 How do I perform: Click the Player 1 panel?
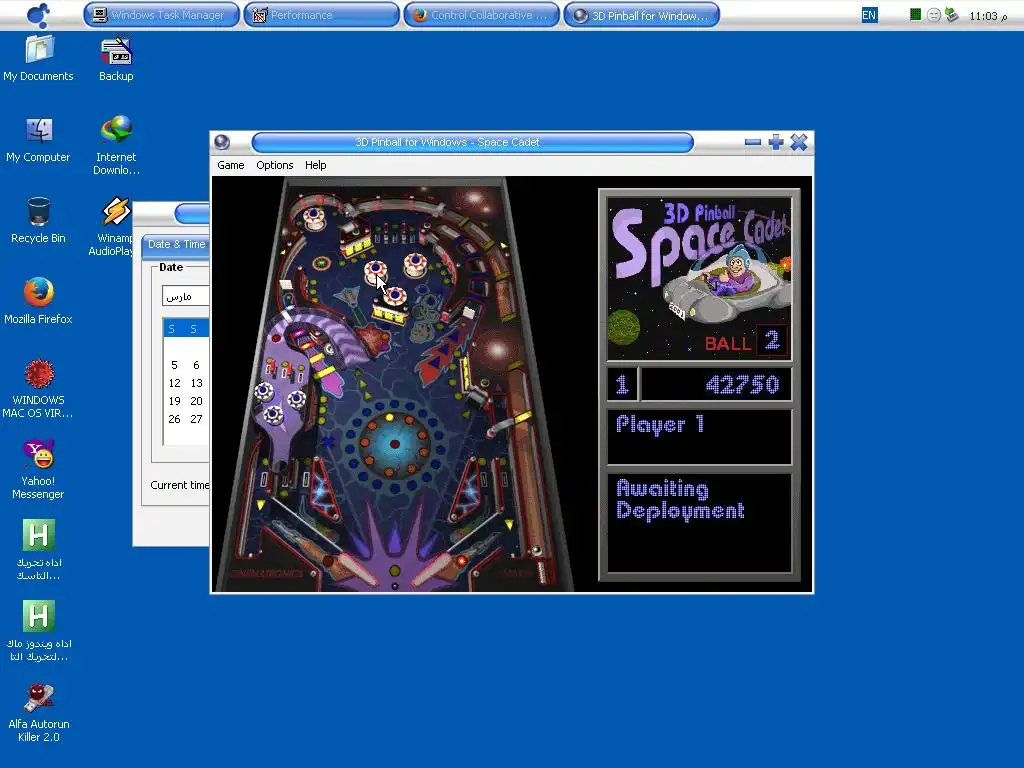point(699,437)
